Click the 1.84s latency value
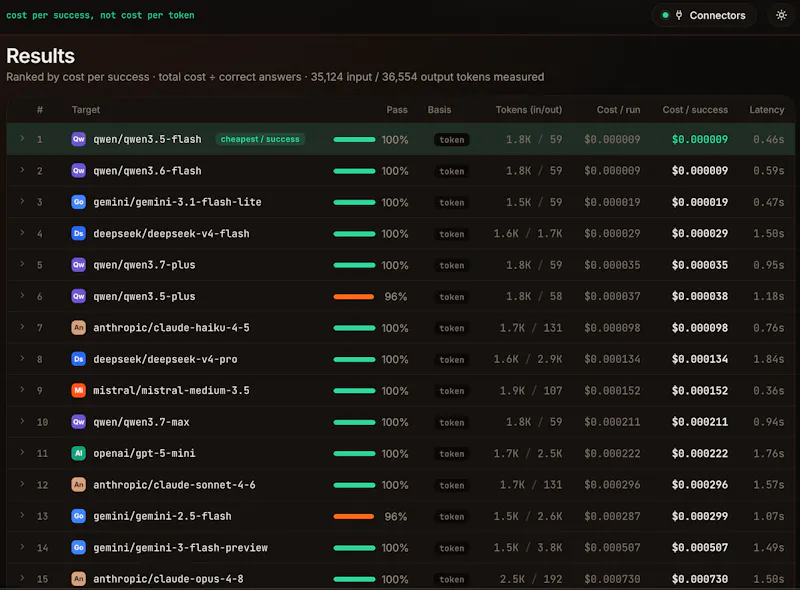800x590 pixels. click(768, 359)
